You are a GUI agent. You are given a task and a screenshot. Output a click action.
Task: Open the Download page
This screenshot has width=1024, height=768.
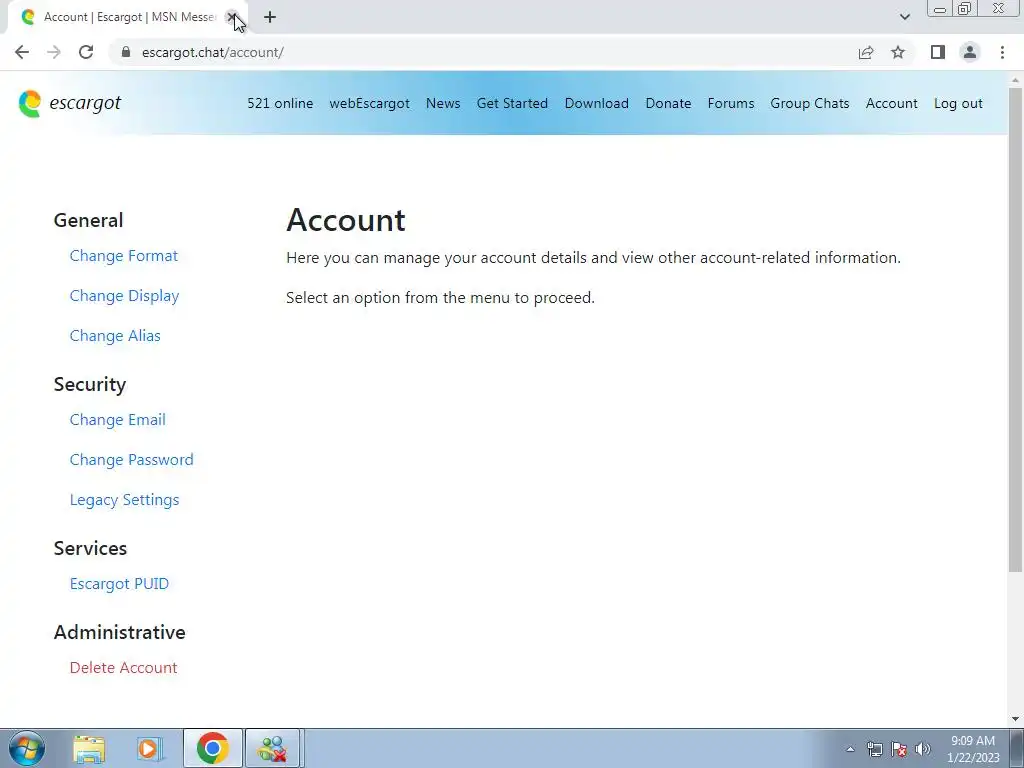tap(596, 103)
